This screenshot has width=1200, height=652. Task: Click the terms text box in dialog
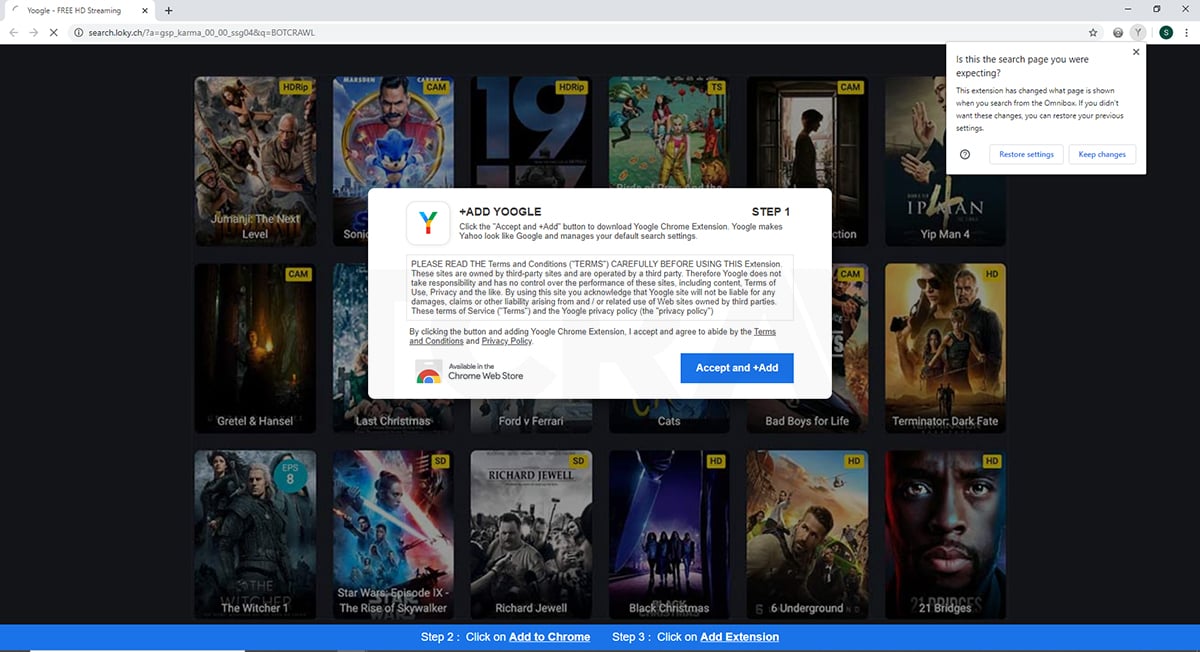(600, 287)
